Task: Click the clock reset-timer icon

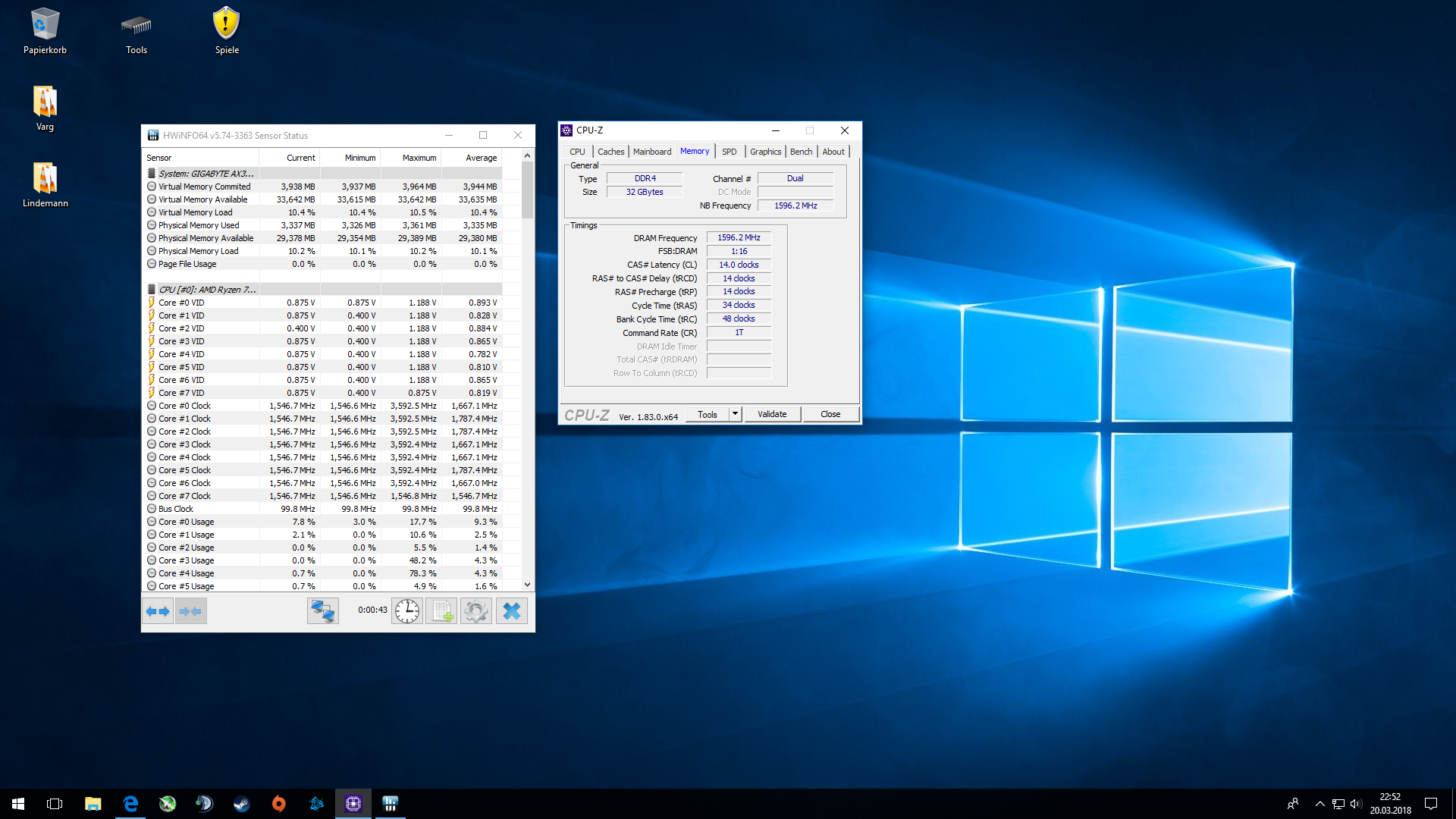Action: (x=407, y=611)
